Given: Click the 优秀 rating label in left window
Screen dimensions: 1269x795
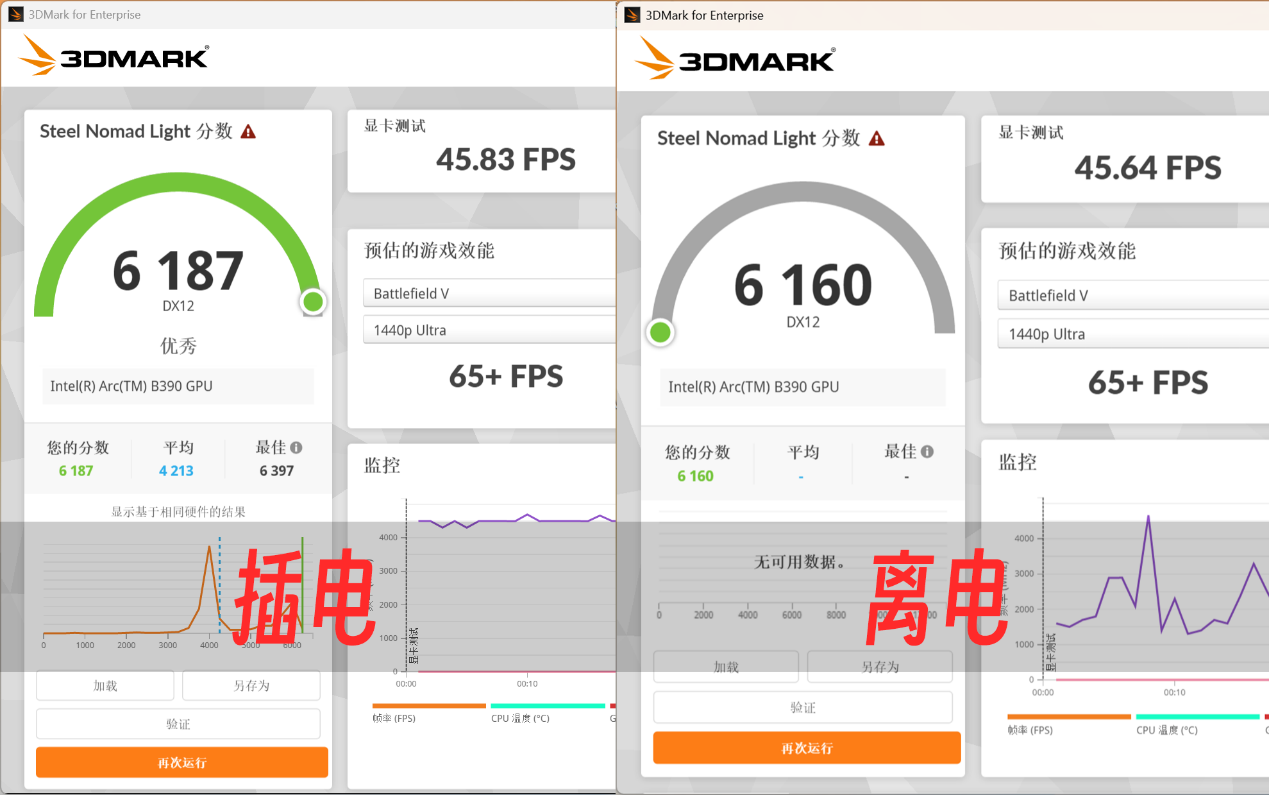Looking at the screenshot, I should click(179, 346).
